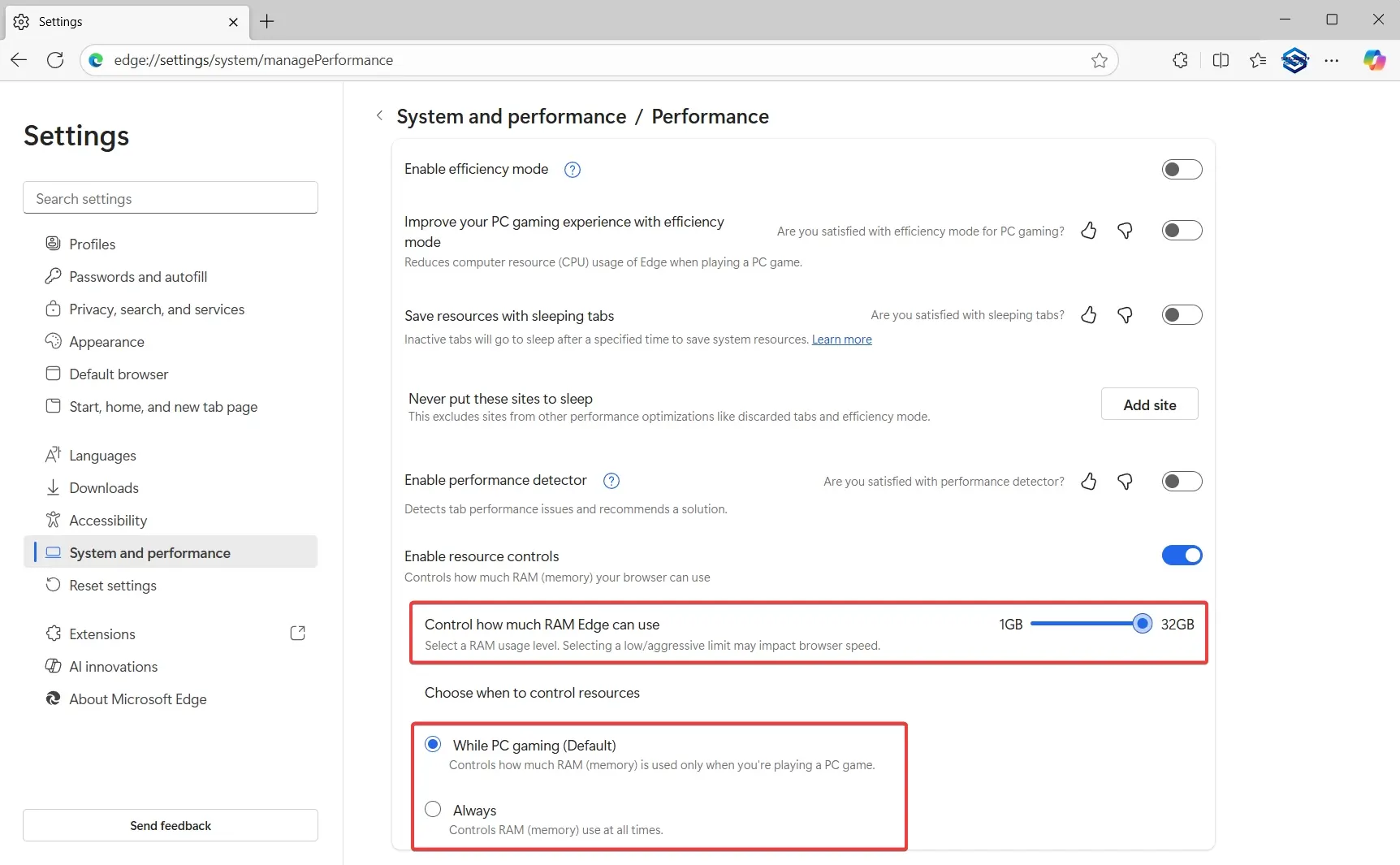Enter split screen mode from the toolbar

tap(1221, 60)
